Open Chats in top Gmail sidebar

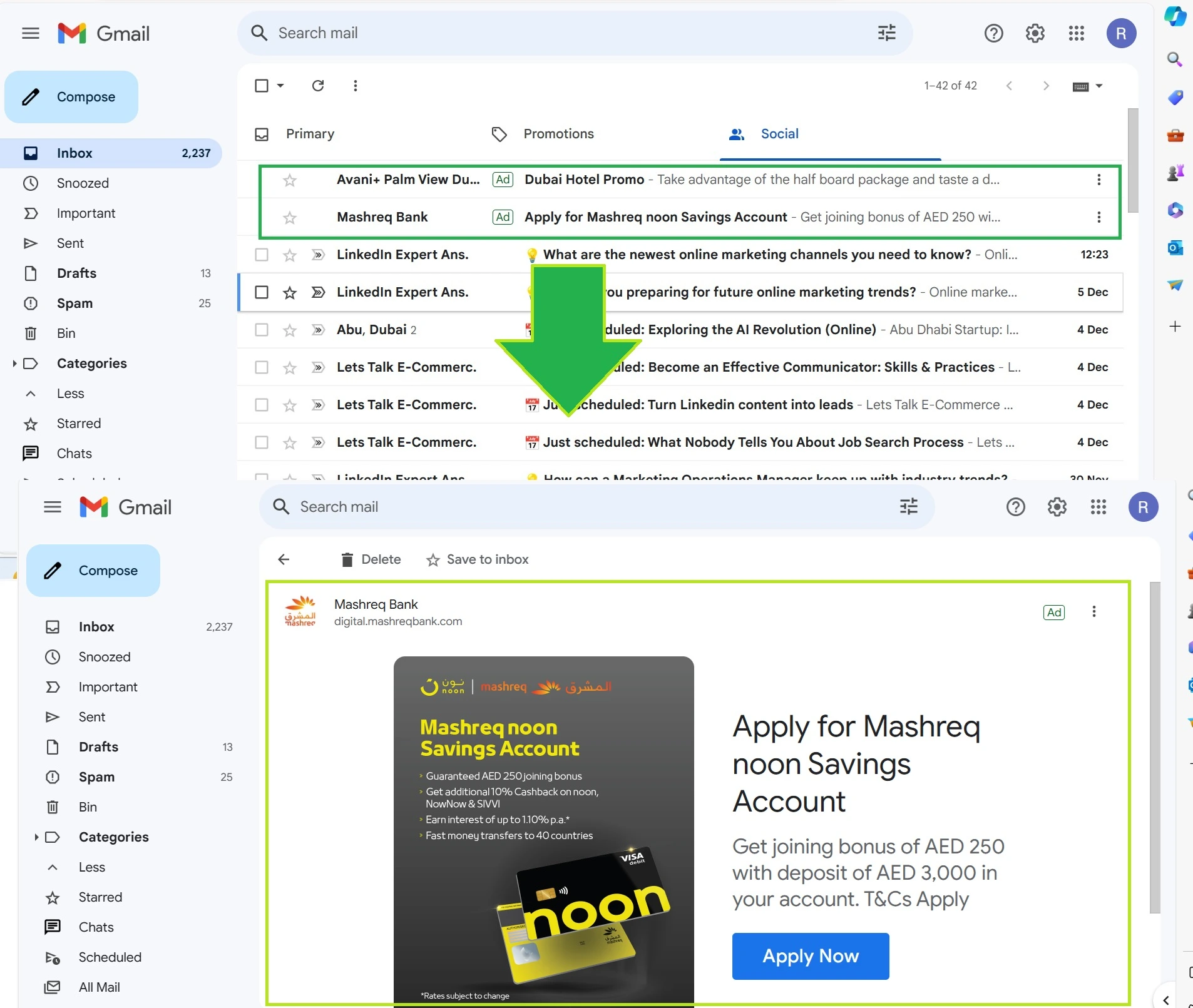(x=74, y=454)
